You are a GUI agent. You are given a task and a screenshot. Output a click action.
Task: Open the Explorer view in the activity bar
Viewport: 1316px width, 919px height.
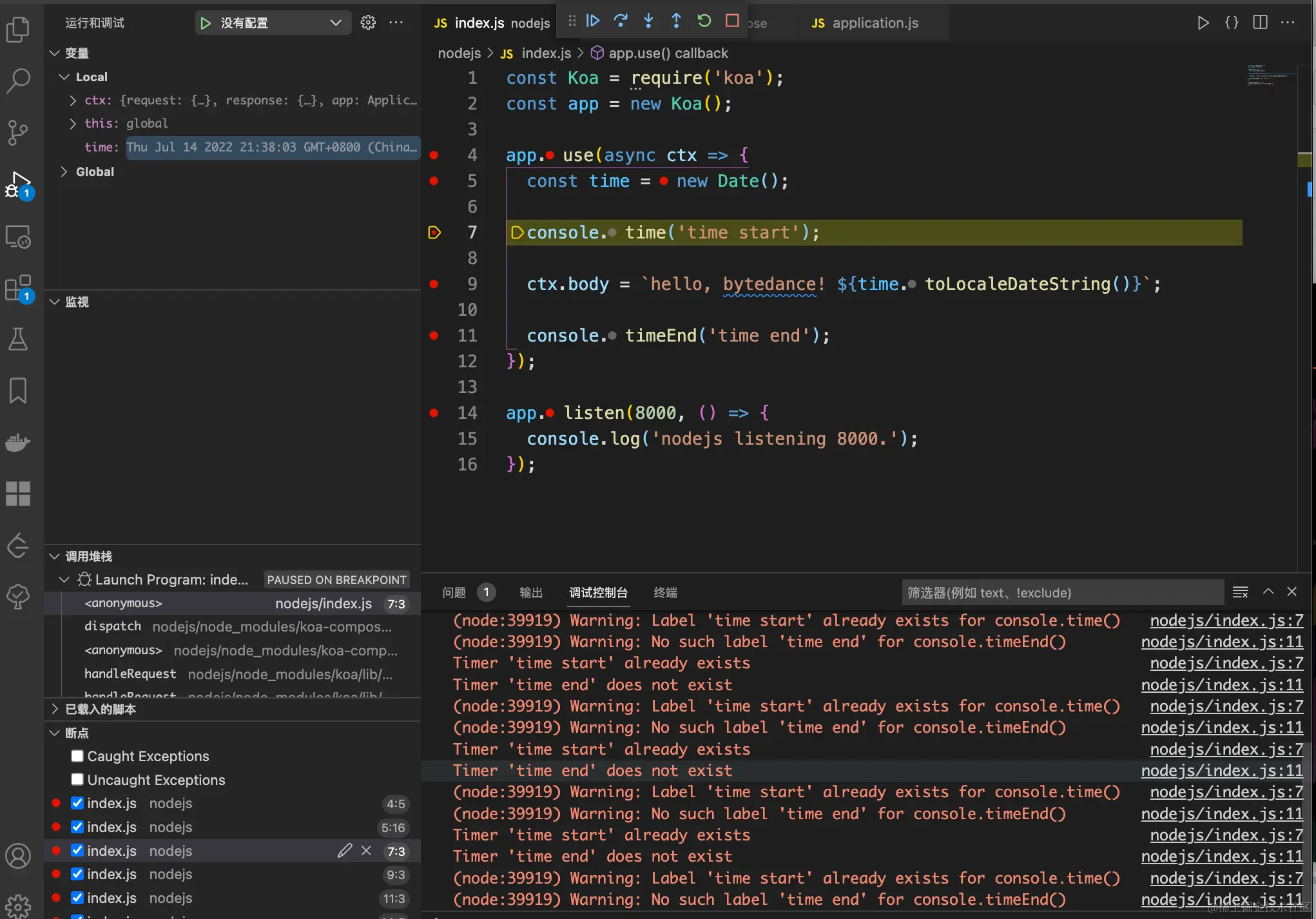click(x=18, y=30)
